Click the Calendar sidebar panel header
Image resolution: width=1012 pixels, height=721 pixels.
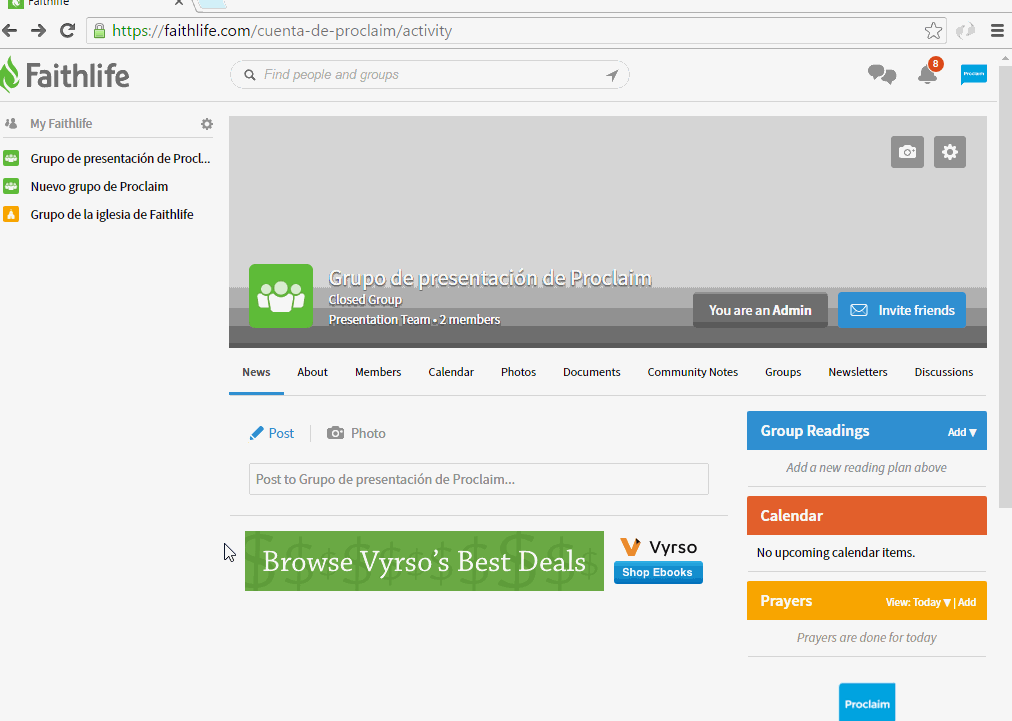click(x=867, y=516)
